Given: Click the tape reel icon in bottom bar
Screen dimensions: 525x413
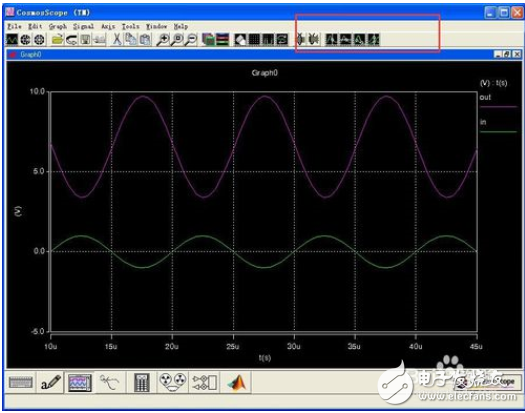Looking at the screenshot, I should click(x=172, y=383).
